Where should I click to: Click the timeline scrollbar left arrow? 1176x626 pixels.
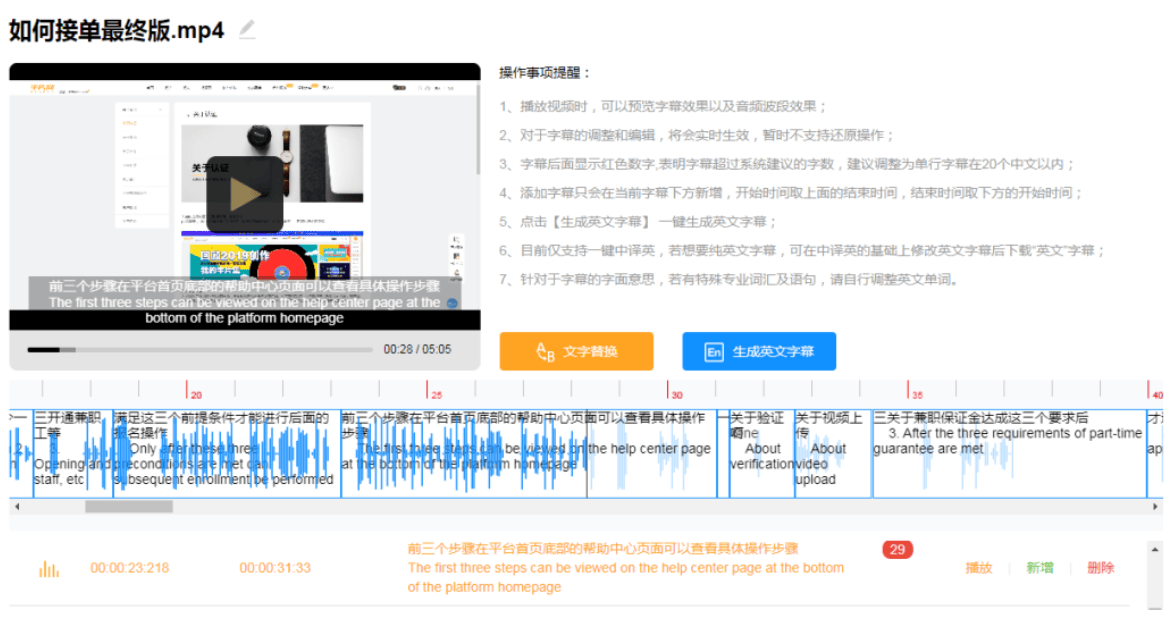pos(15,507)
